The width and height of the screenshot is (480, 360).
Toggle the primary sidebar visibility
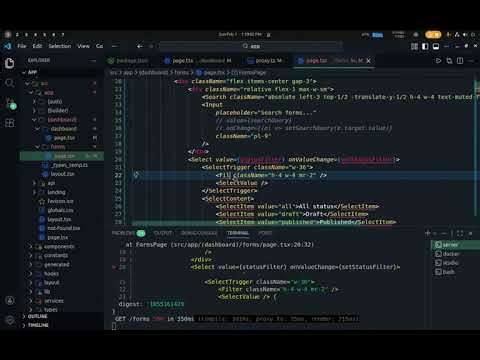(x=425, y=46)
